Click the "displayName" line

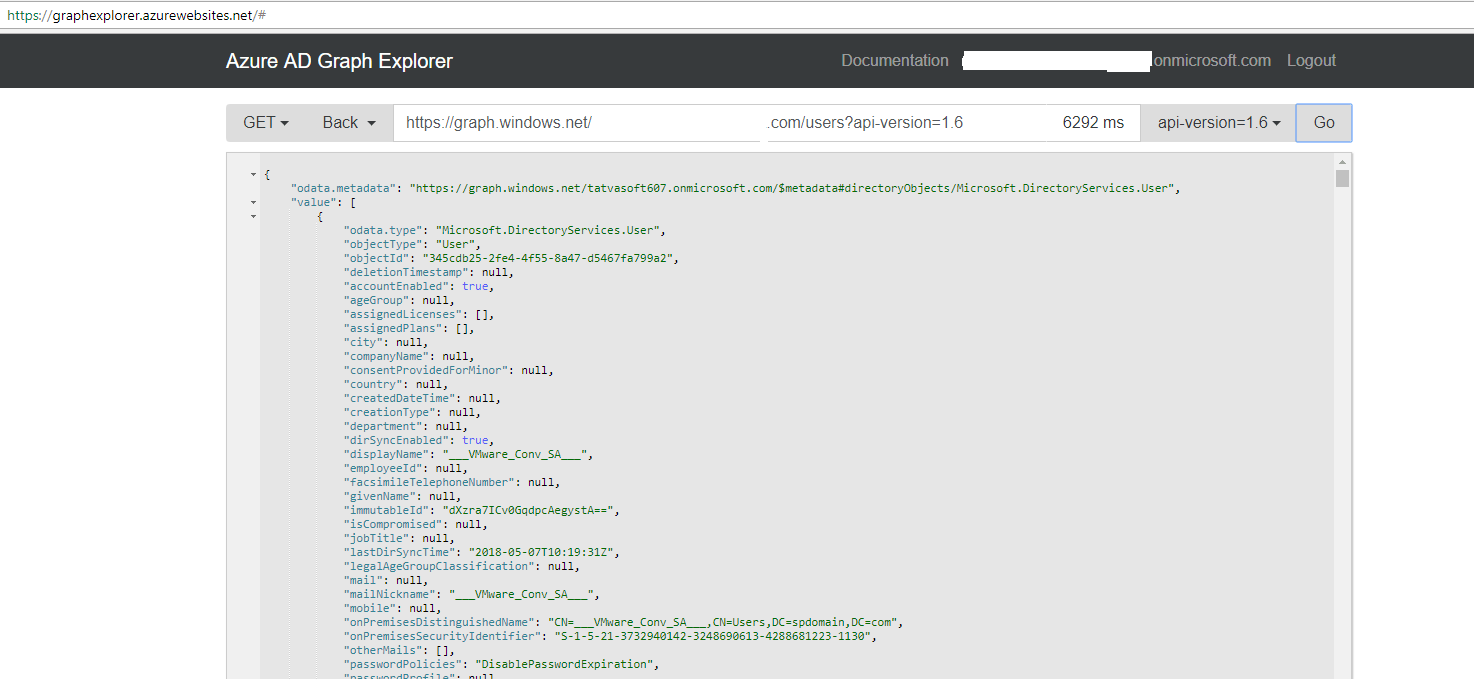[x=468, y=454]
